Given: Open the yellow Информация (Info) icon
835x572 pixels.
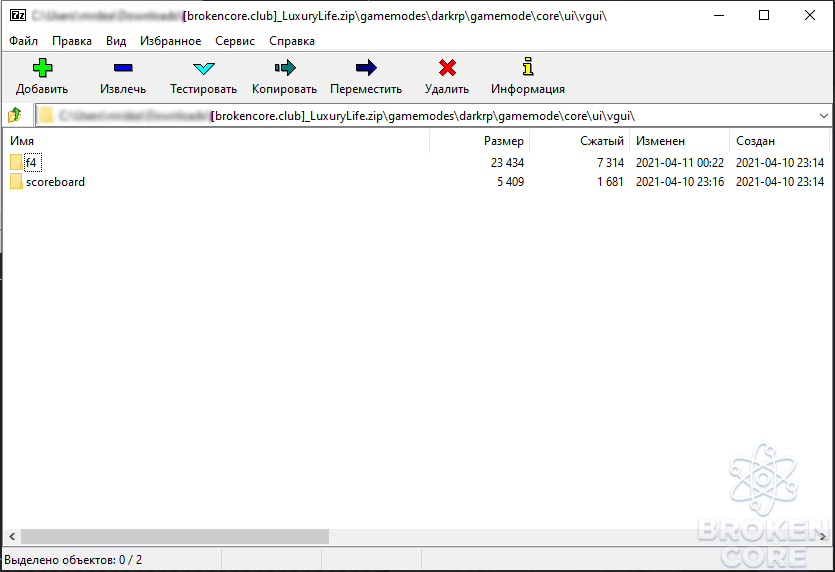Looking at the screenshot, I should [528, 67].
